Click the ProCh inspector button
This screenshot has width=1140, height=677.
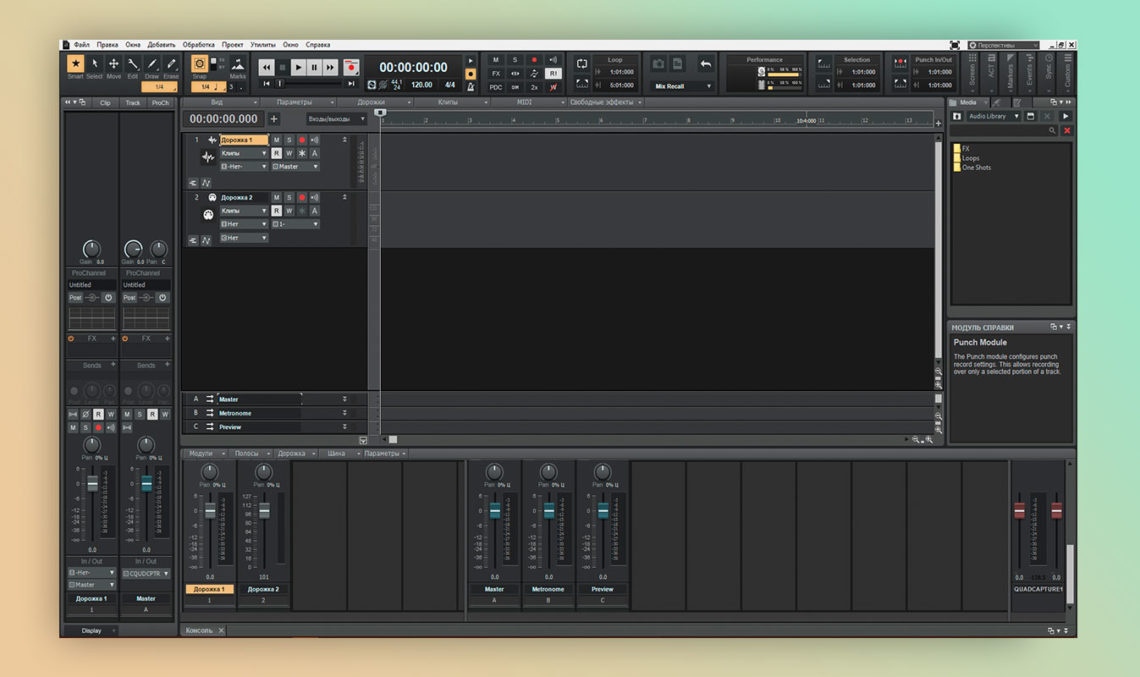[160, 103]
